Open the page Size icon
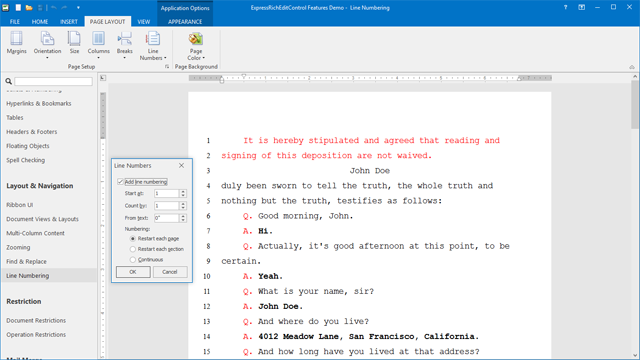640x360 pixels. point(74,43)
